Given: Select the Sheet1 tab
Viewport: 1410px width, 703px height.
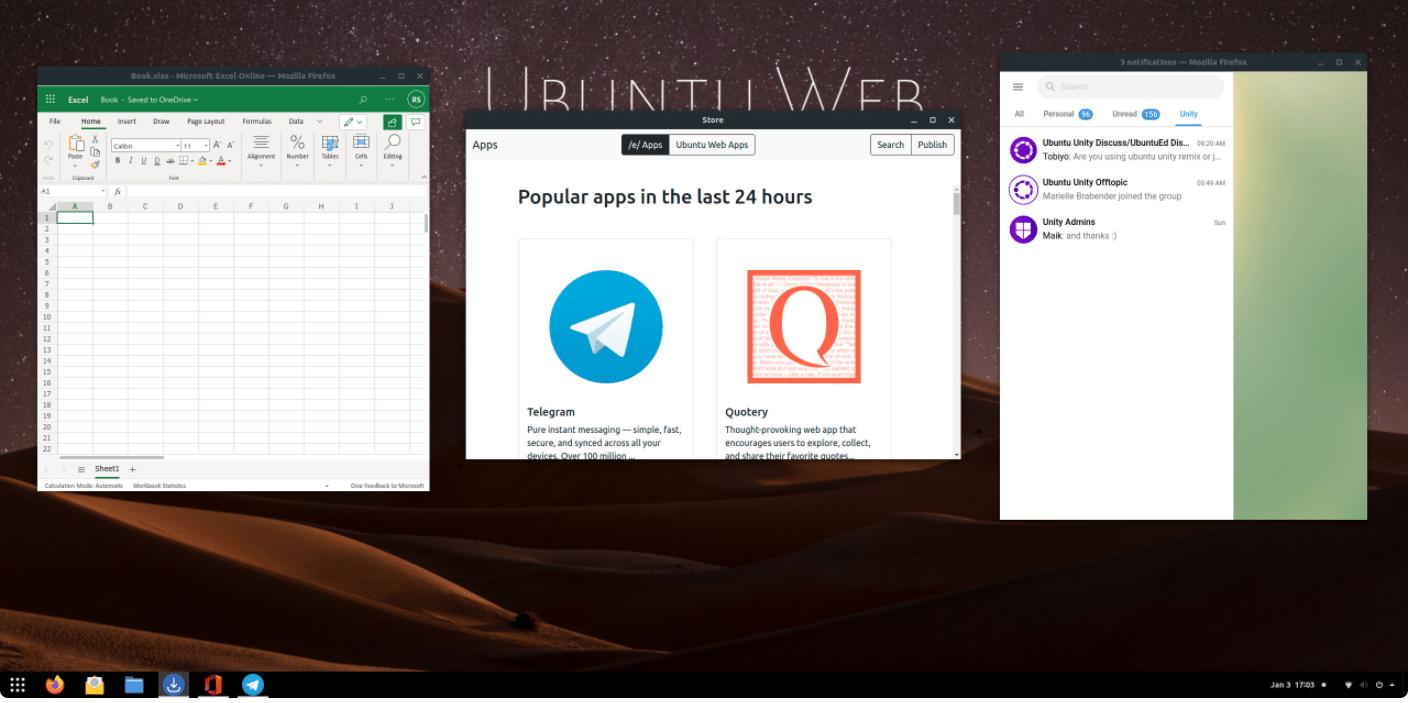Looking at the screenshot, I should pos(107,469).
